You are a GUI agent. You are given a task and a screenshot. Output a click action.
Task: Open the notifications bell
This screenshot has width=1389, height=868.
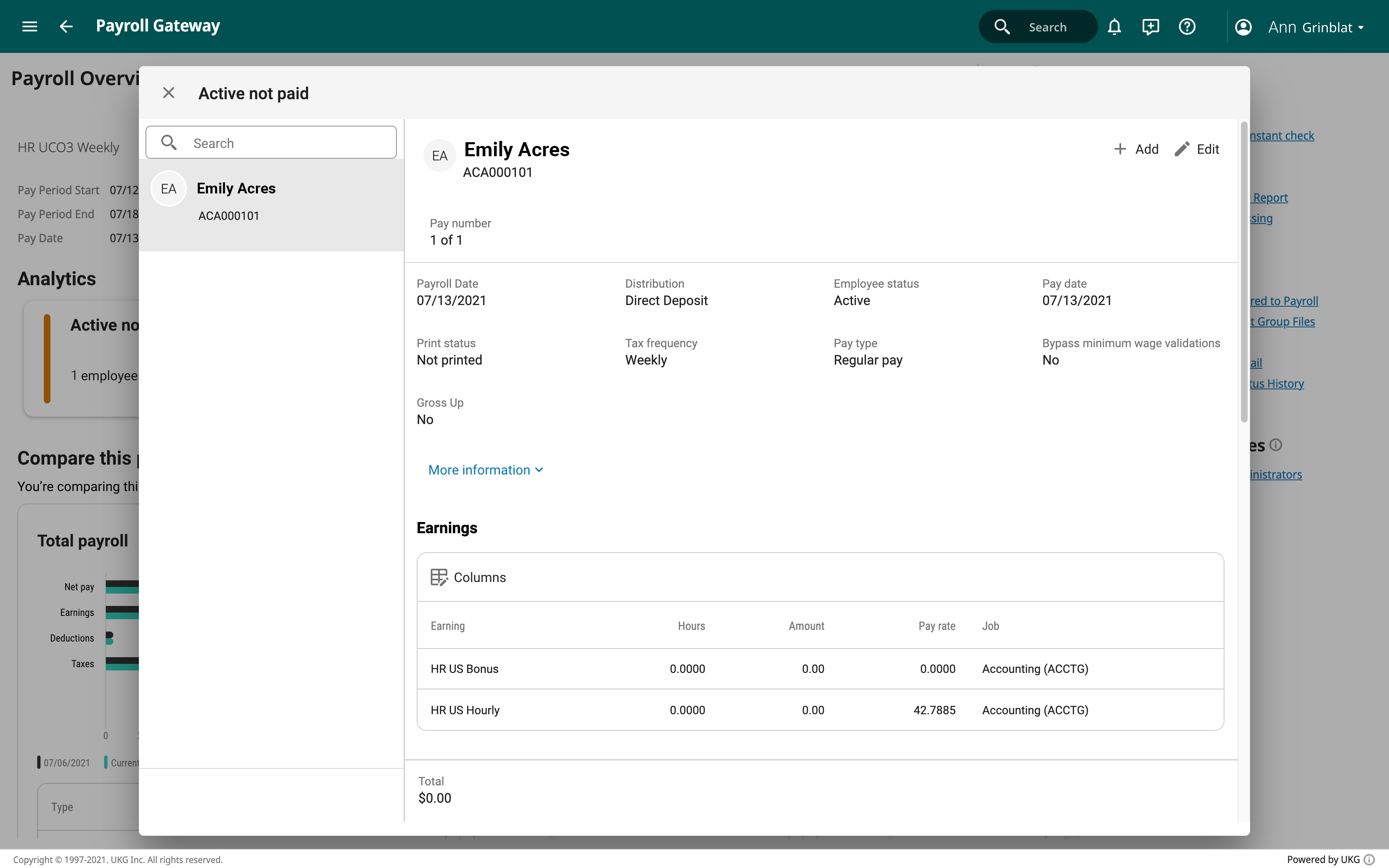coord(1115,26)
